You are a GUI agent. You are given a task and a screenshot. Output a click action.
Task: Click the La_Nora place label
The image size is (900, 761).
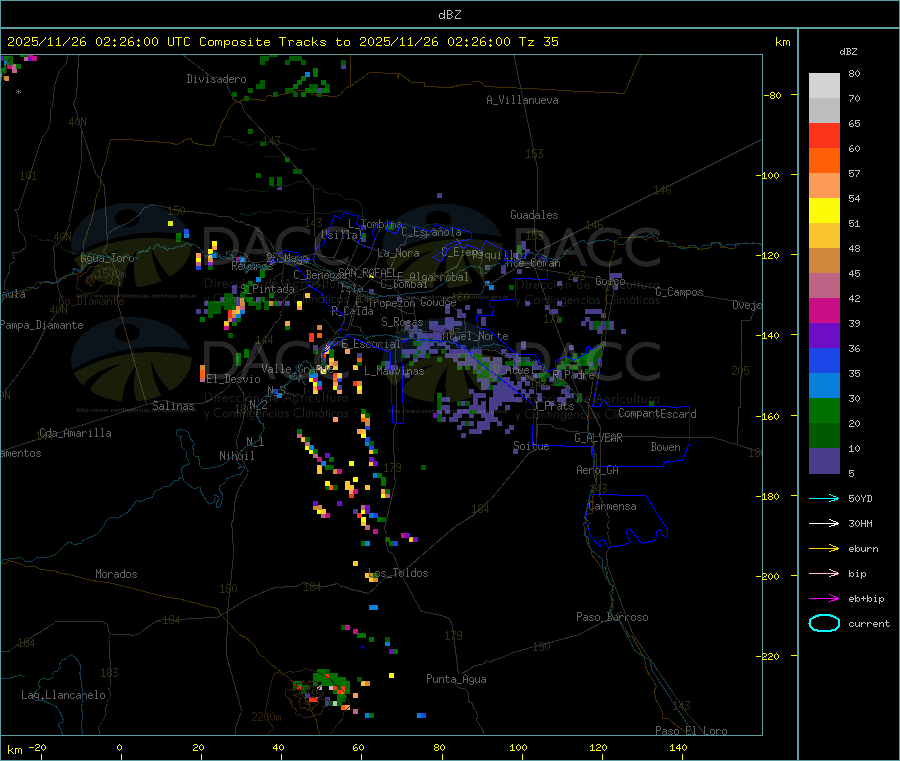point(398,253)
